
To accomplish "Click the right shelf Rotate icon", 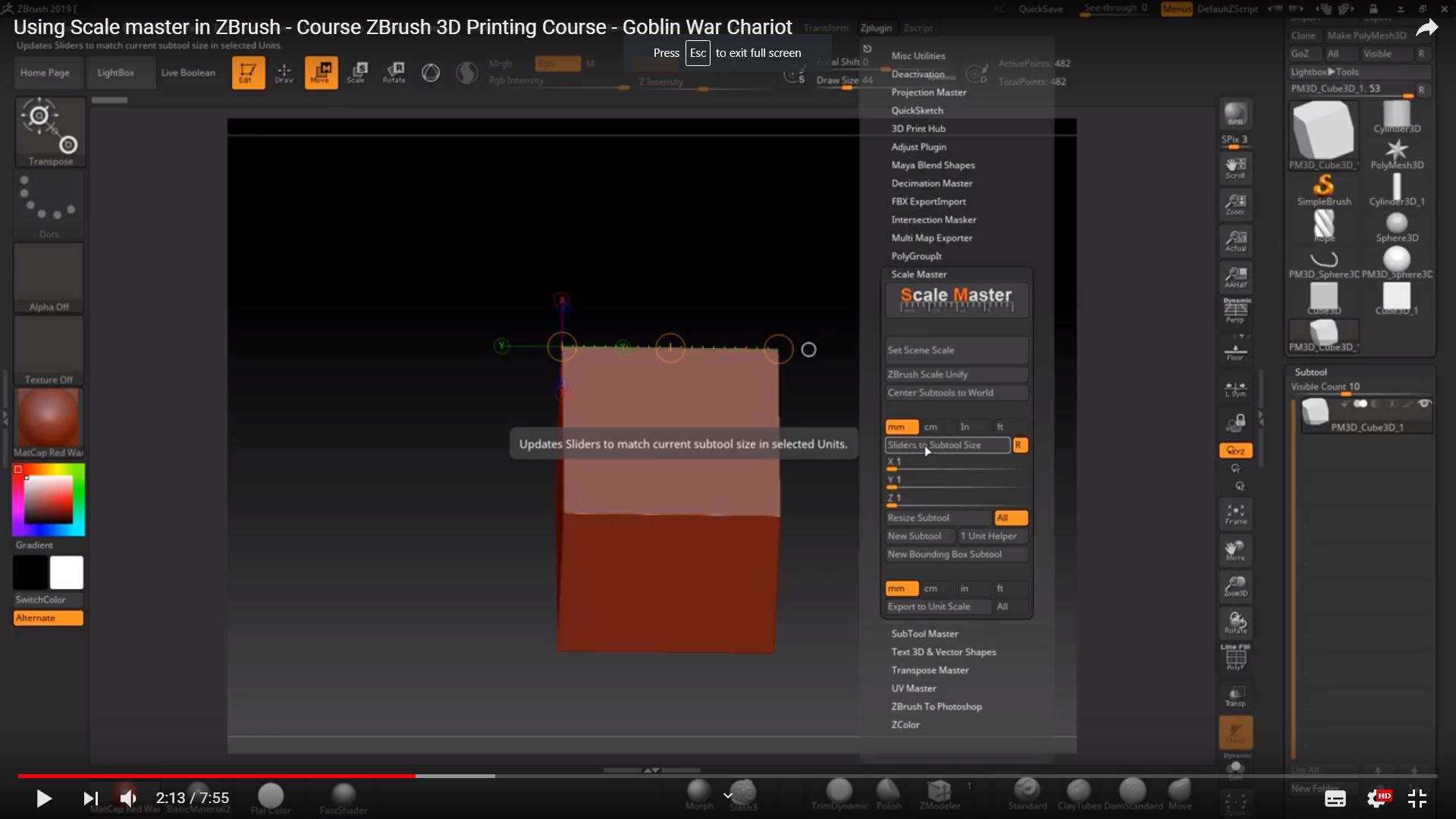I will pos(1235,623).
